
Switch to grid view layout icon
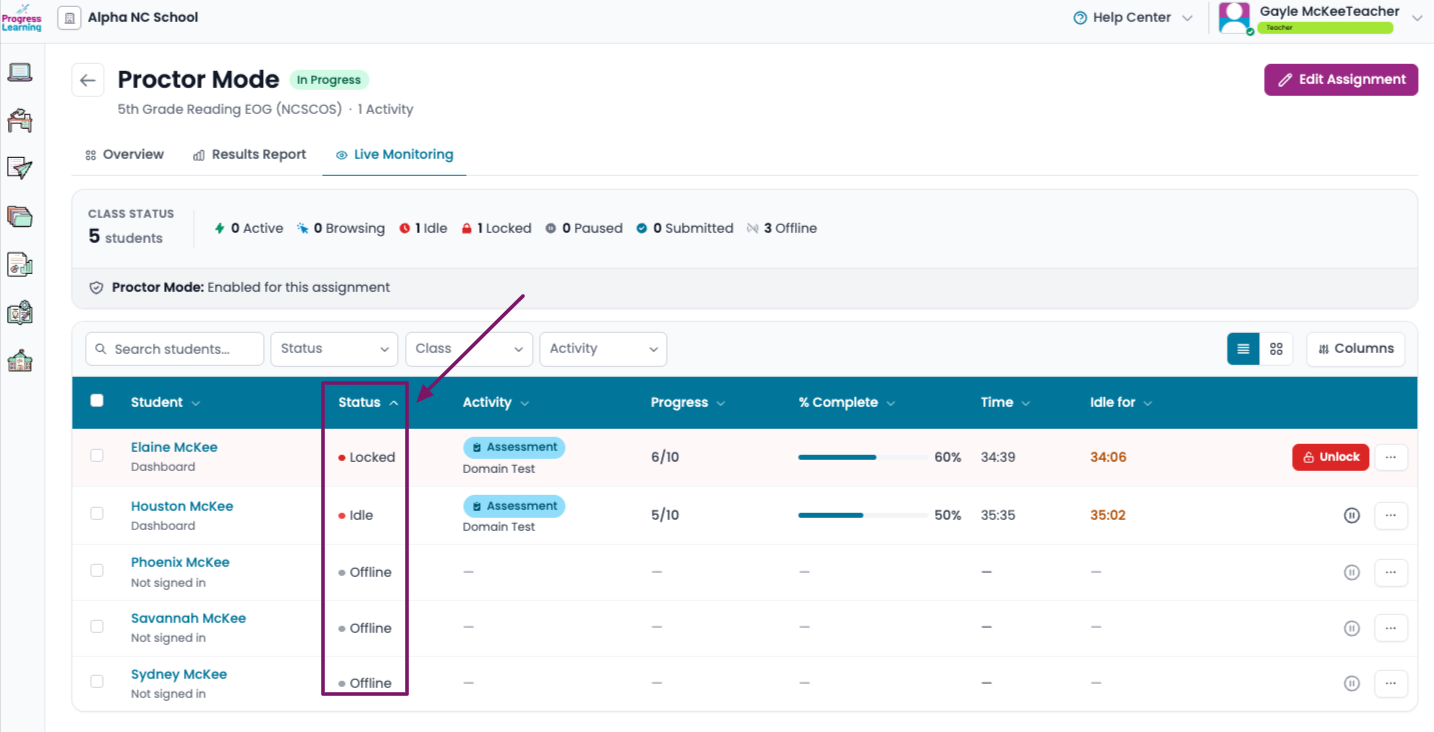1276,349
